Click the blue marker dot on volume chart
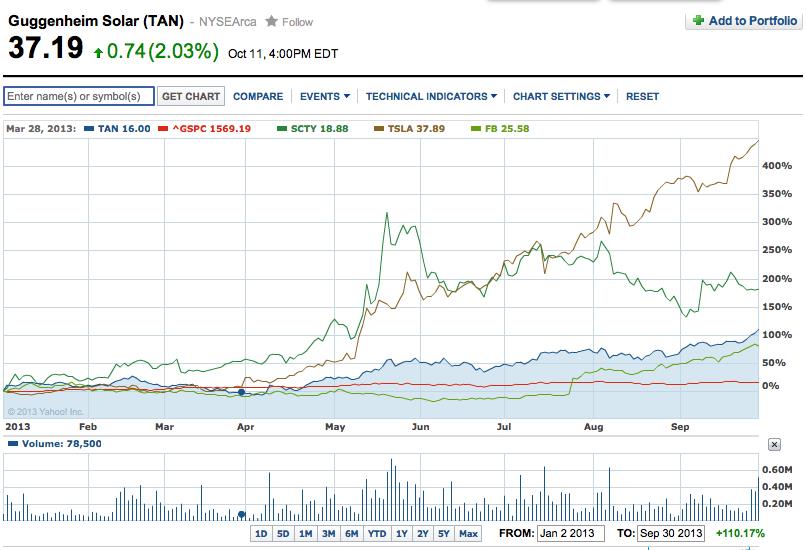 point(242,514)
